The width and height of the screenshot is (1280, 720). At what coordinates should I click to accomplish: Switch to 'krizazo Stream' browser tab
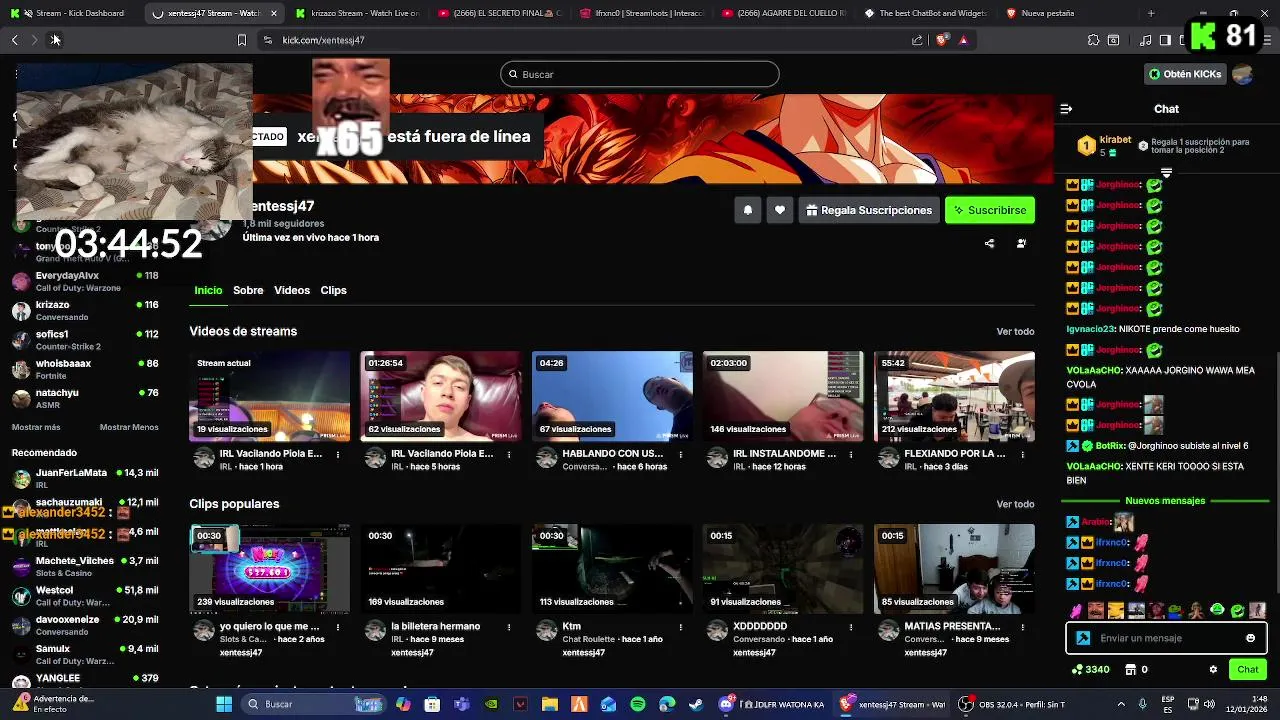tap(357, 13)
